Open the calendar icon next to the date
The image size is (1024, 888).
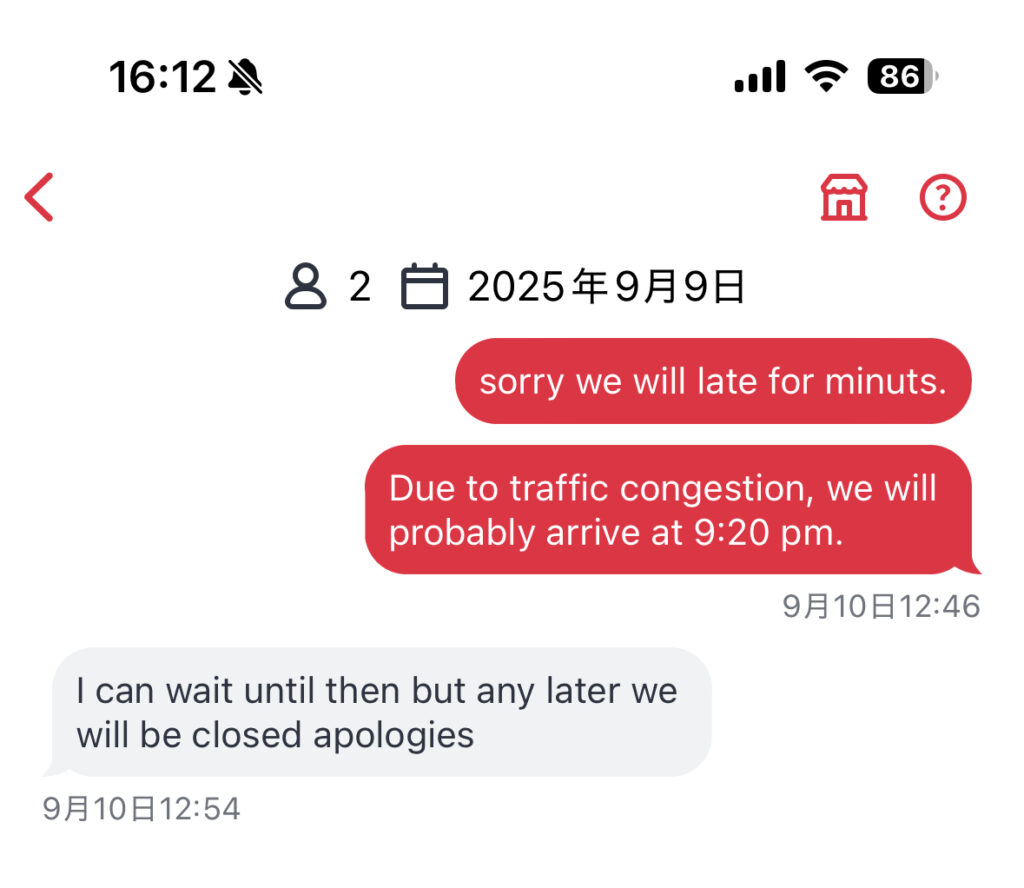tap(424, 287)
